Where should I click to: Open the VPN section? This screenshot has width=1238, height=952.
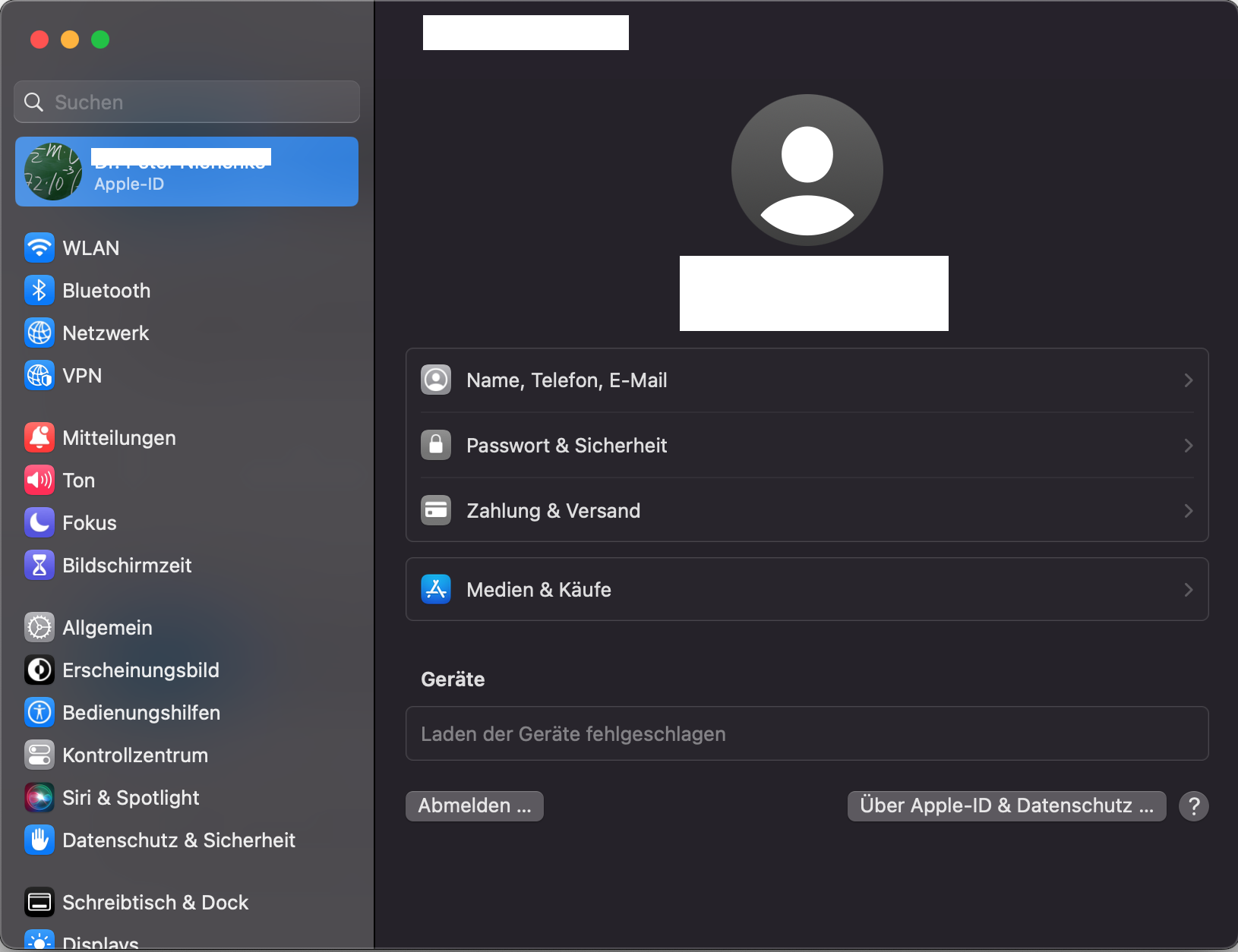[x=187, y=375]
